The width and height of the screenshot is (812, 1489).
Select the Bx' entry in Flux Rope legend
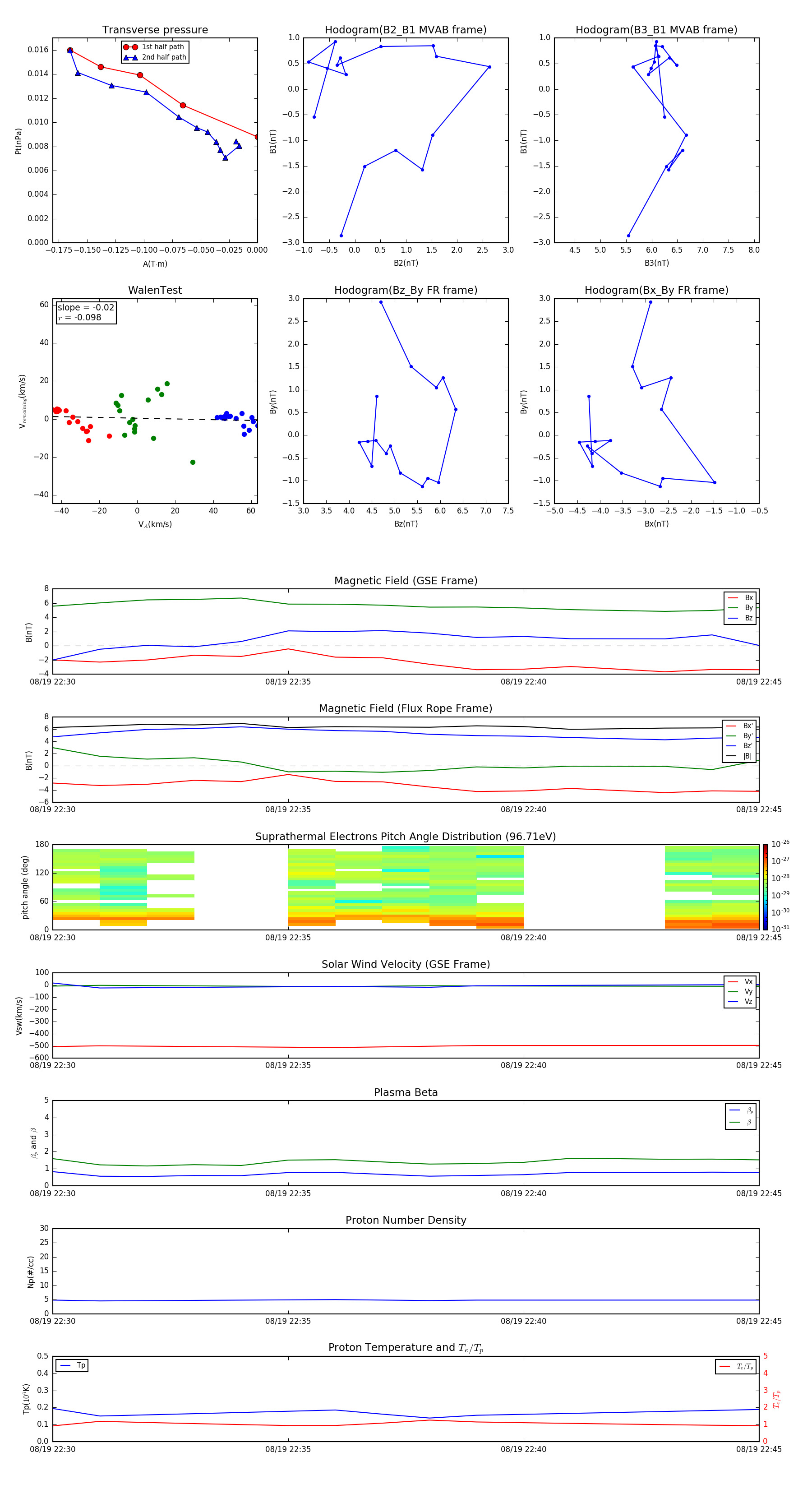739,726
